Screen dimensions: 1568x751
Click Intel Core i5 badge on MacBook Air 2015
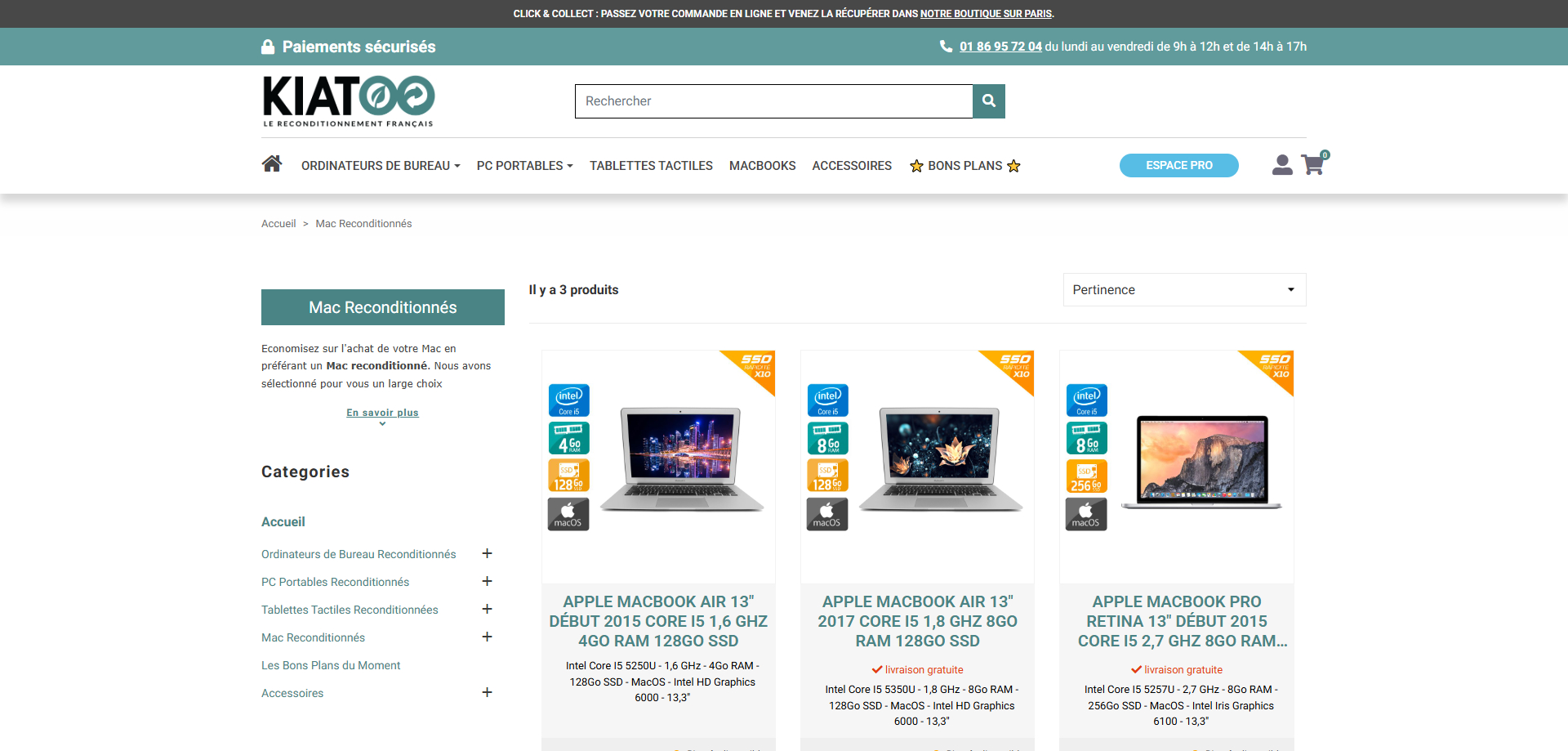[x=568, y=400]
